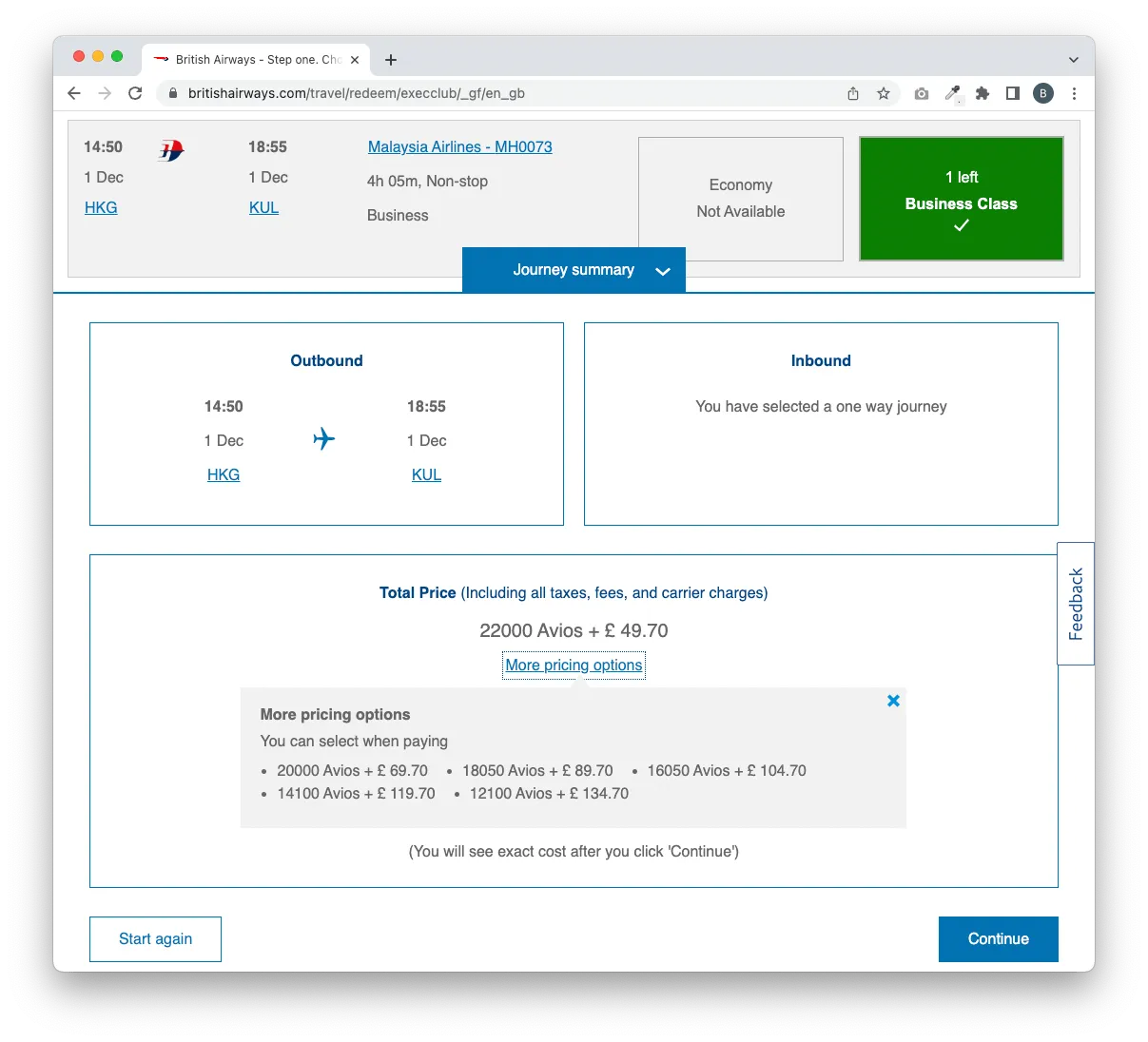The height and width of the screenshot is (1042, 1148).
Task: Click the browser forward arrow
Action: click(105, 93)
